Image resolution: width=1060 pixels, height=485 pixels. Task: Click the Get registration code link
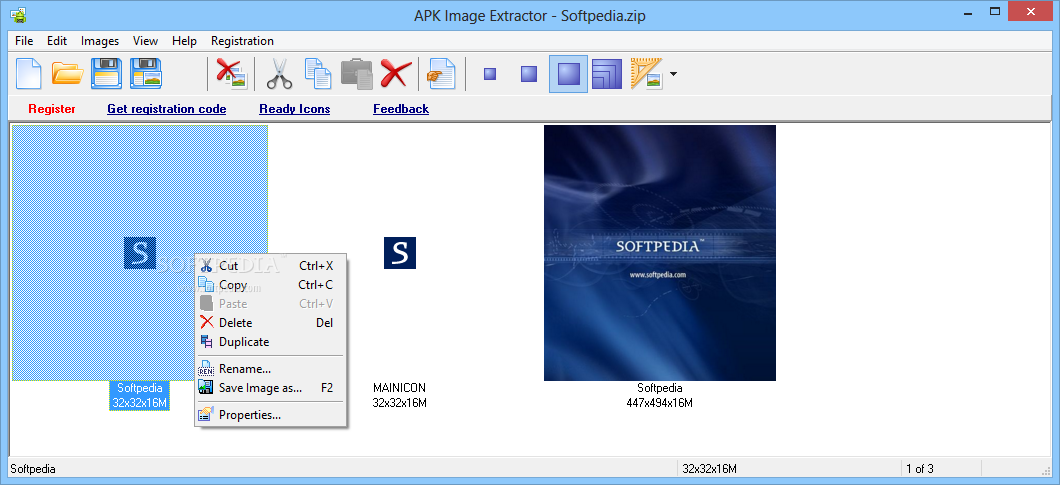[x=166, y=109]
